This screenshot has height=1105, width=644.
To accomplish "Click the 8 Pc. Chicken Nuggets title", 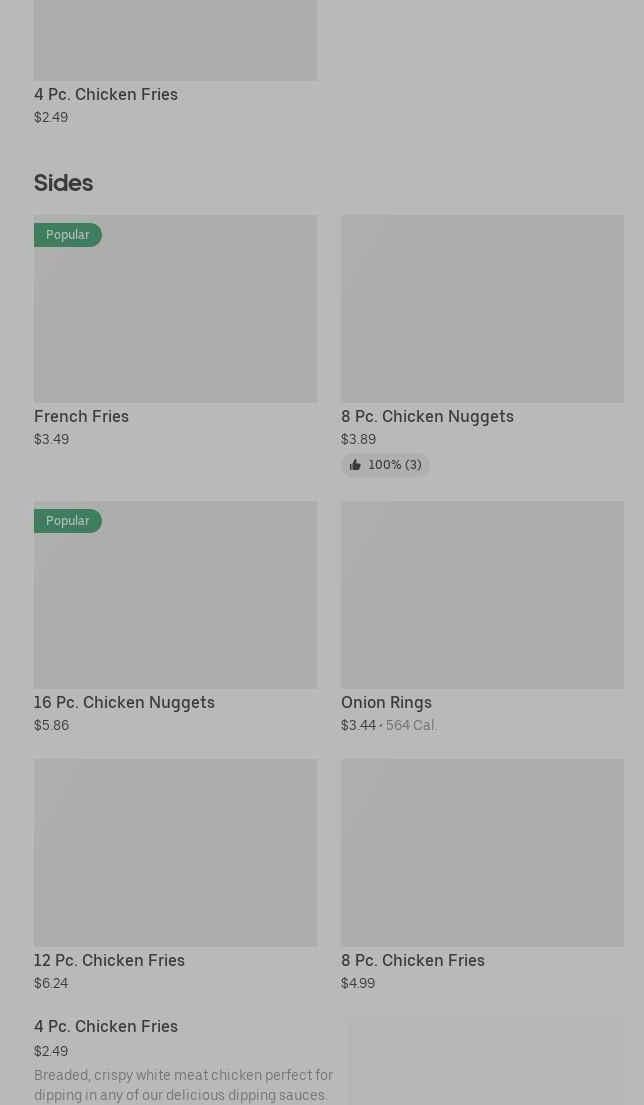I will point(427,416).
